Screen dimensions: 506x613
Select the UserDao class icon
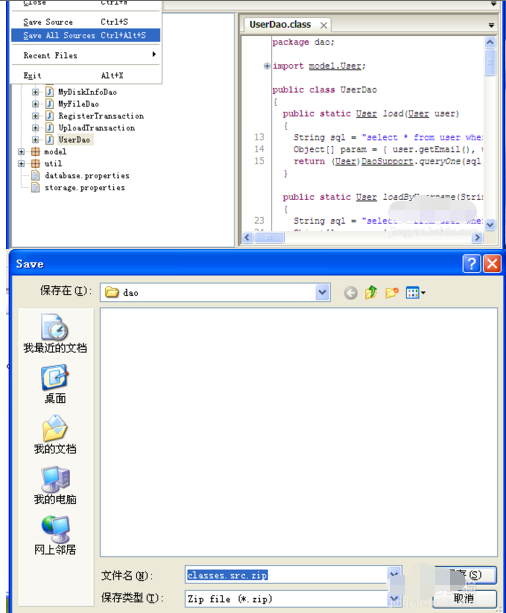coord(50,140)
